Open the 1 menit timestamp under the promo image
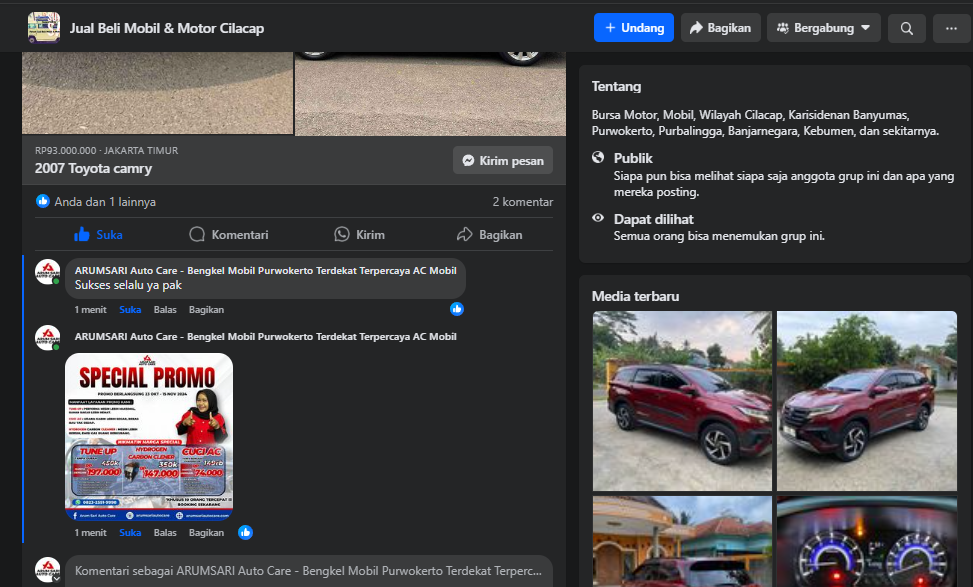This screenshot has height=587, width=973. (x=91, y=532)
